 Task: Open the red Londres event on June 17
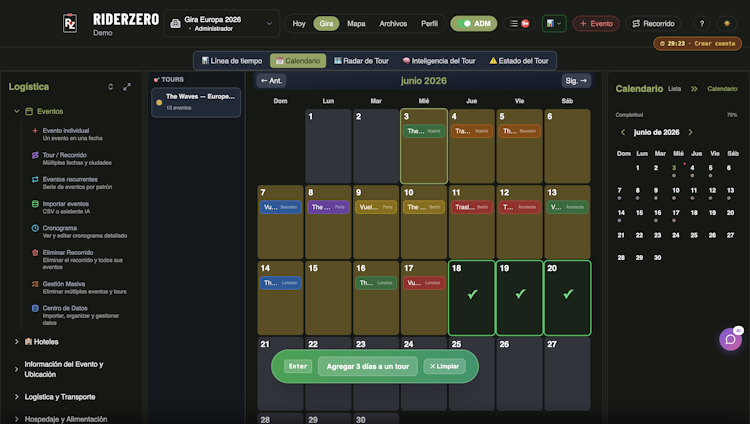pos(424,283)
